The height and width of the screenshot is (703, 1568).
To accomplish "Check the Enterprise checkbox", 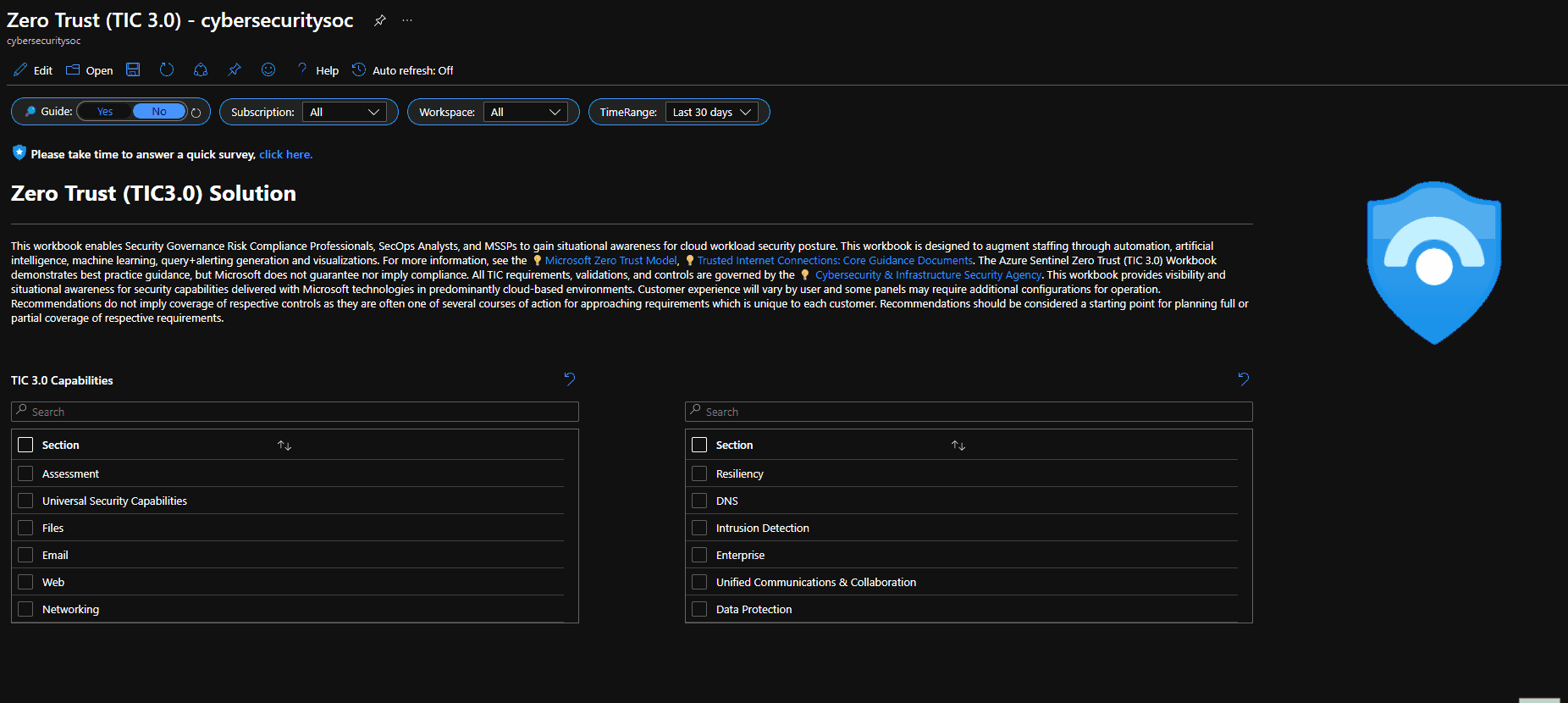I will click(x=699, y=555).
